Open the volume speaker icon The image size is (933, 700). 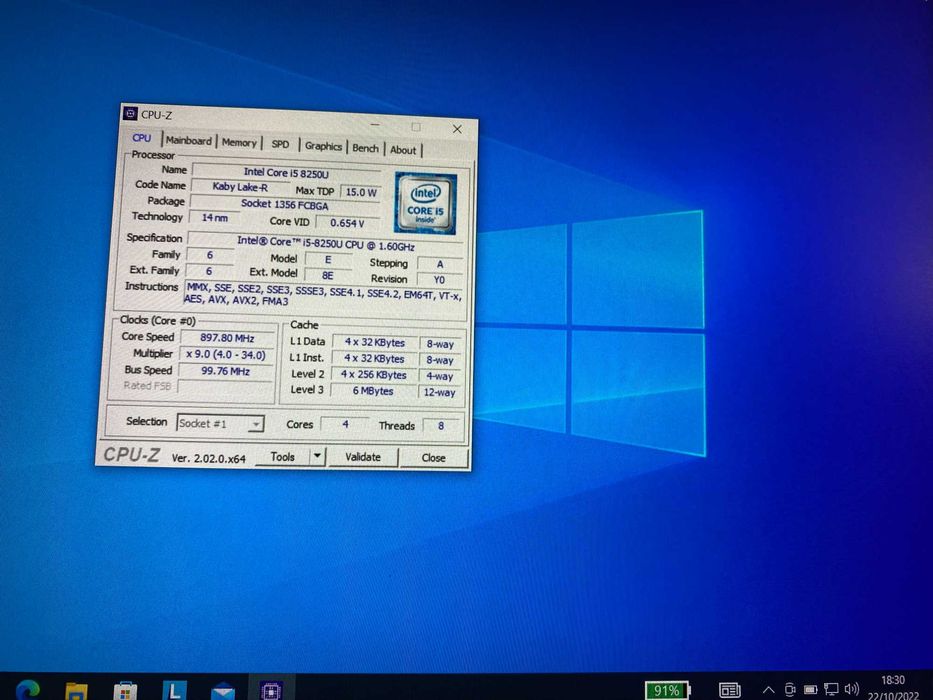click(851, 689)
